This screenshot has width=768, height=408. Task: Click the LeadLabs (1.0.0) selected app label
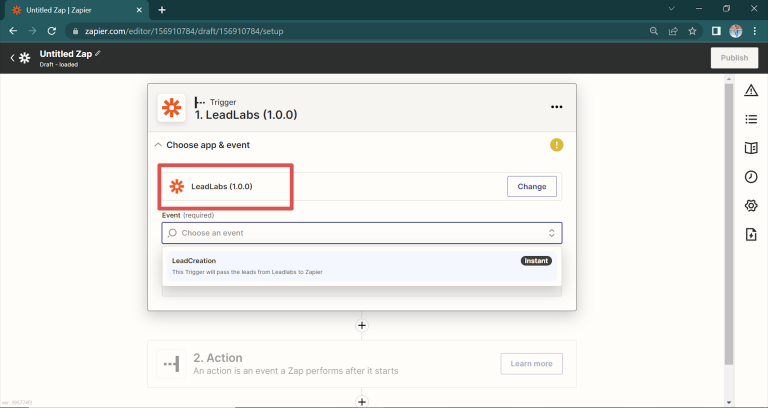222,187
